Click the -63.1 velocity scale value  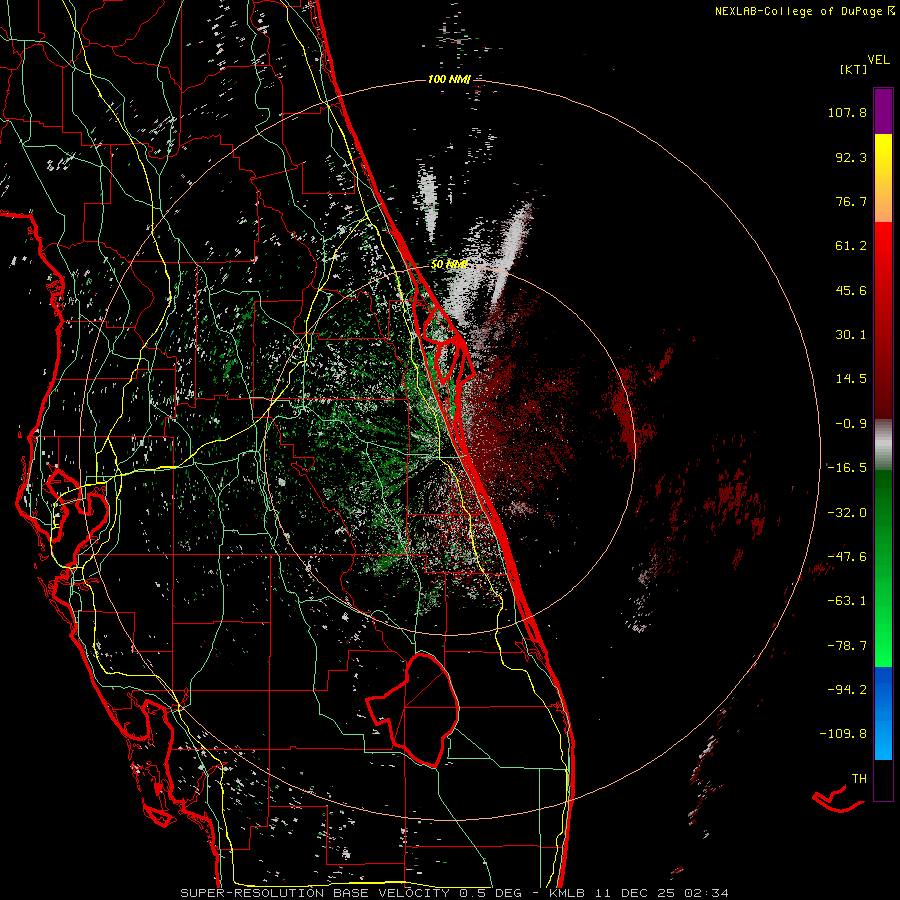pyautogui.click(x=847, y=601)
